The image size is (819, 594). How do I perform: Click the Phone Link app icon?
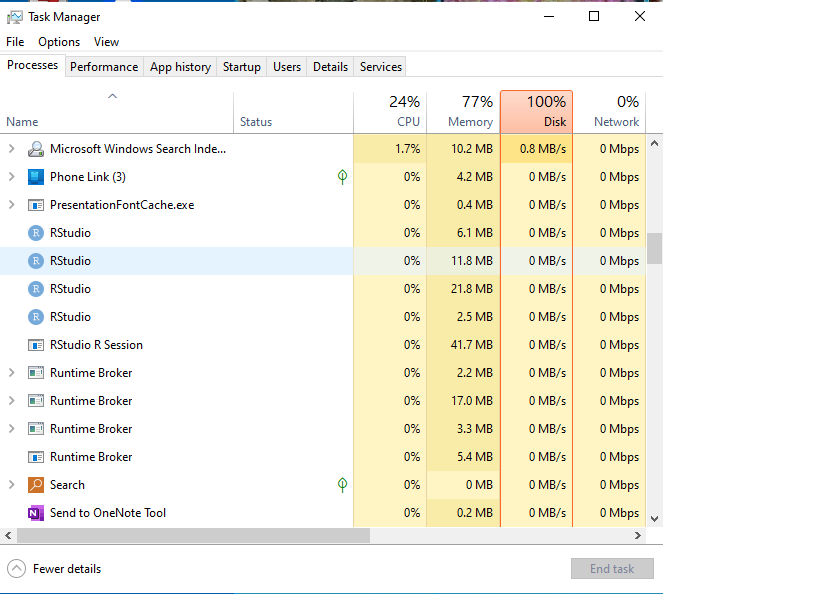(x=36, y=177)
